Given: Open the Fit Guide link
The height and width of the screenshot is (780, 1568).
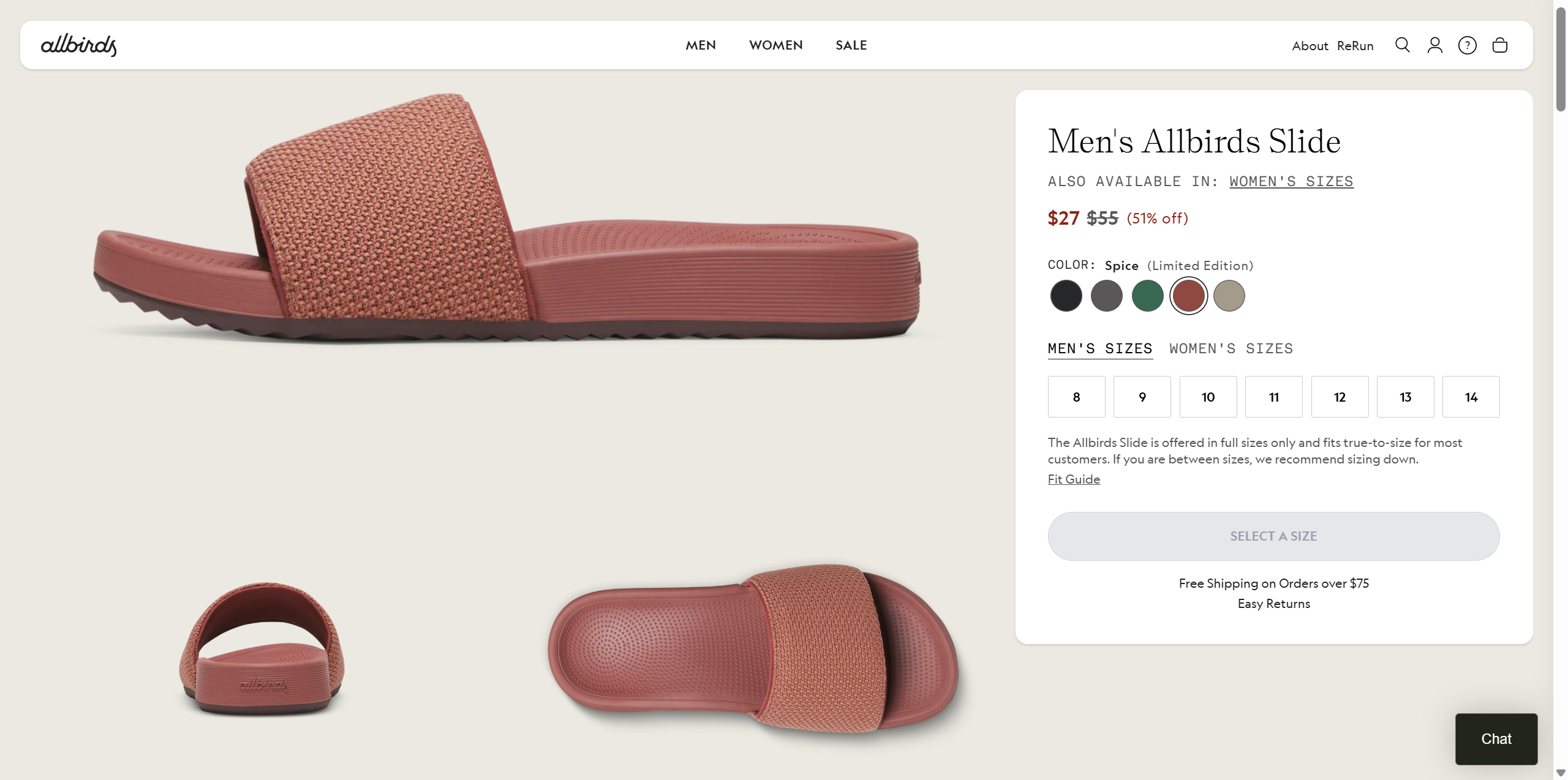Looking at the screenshot, I should (x=1074, y=479).
